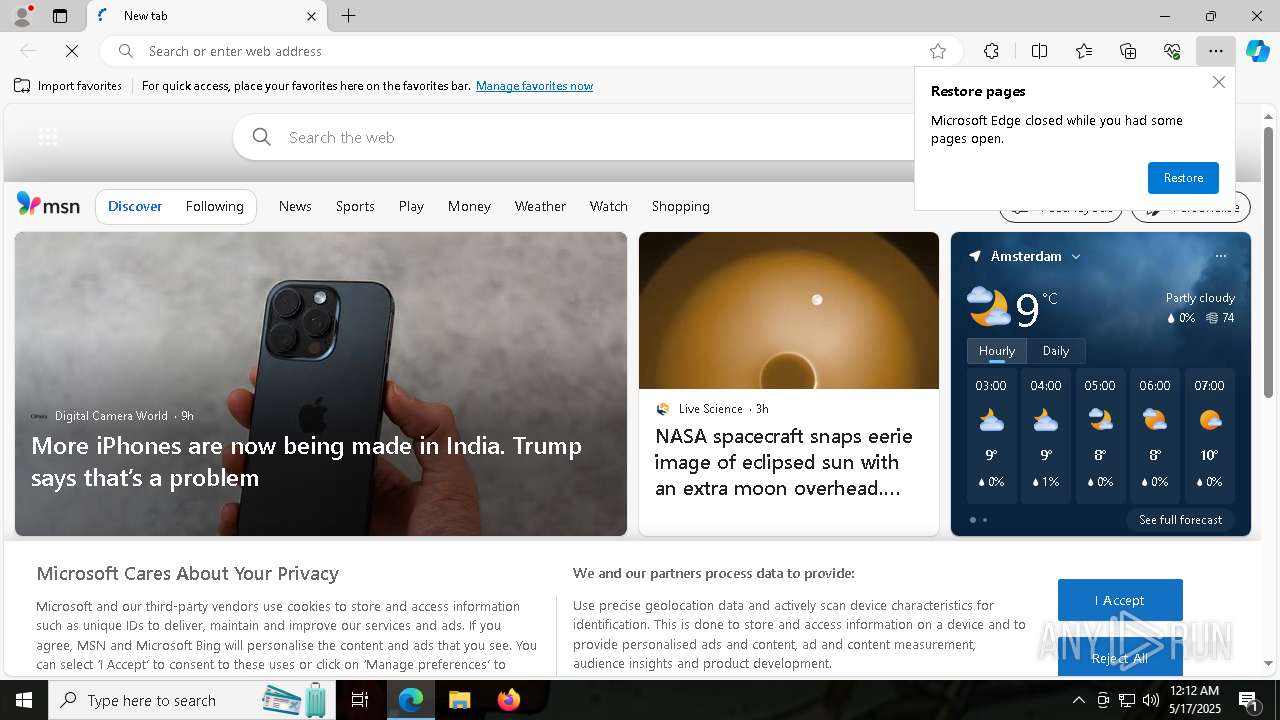Click Import favorites
Viewport: 1280px width, 720px height.
tap(68, 86)
